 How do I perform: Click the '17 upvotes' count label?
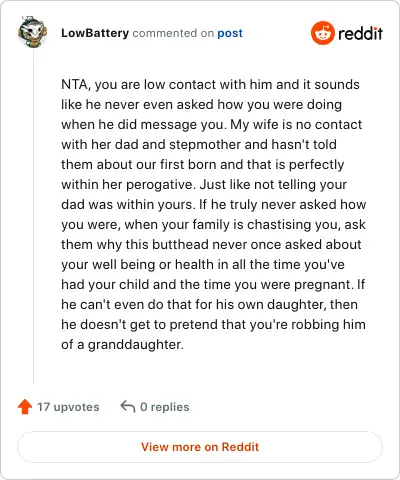[x=68, y=407]
